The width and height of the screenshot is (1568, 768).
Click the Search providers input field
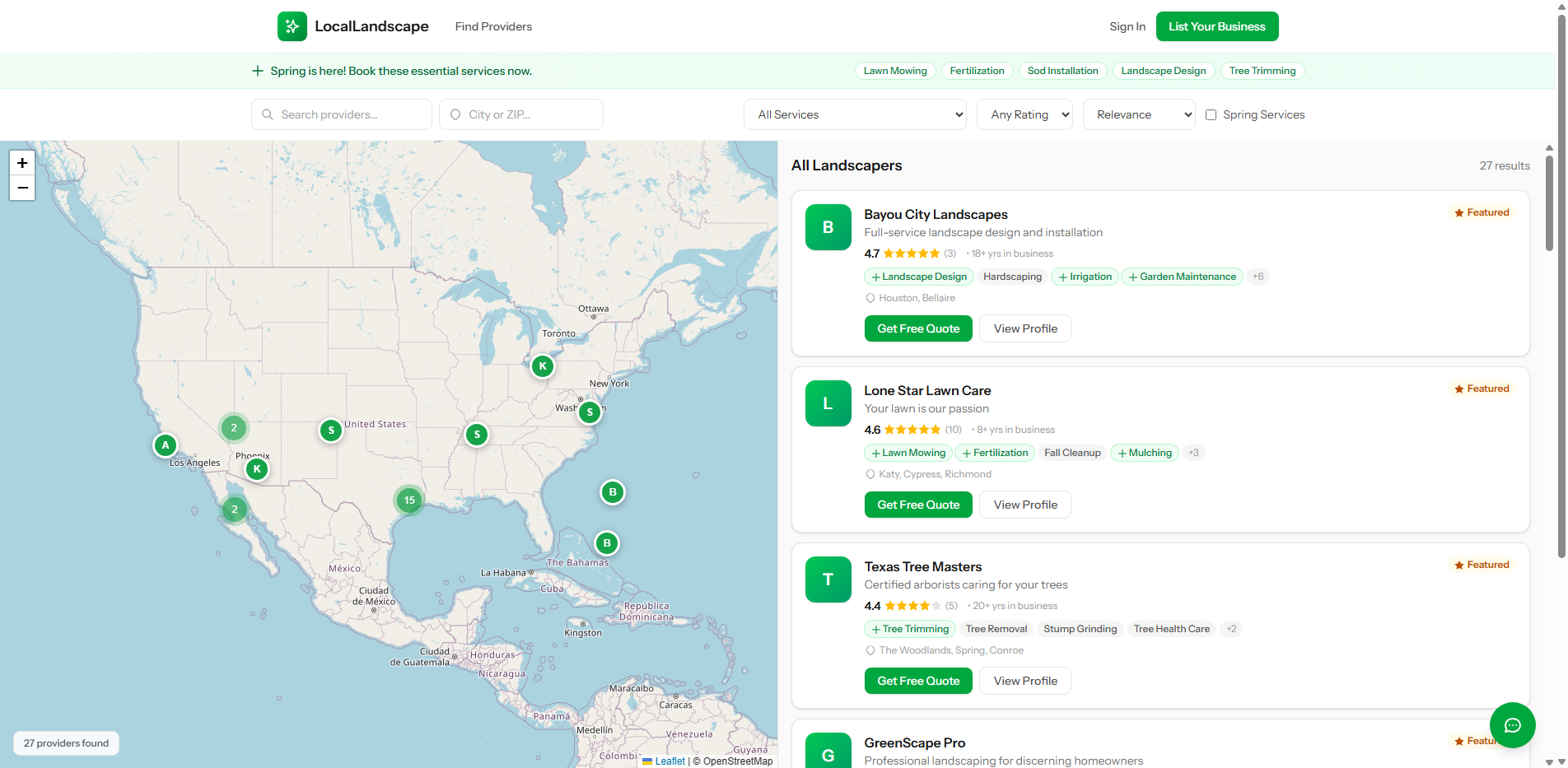(342, 114)
